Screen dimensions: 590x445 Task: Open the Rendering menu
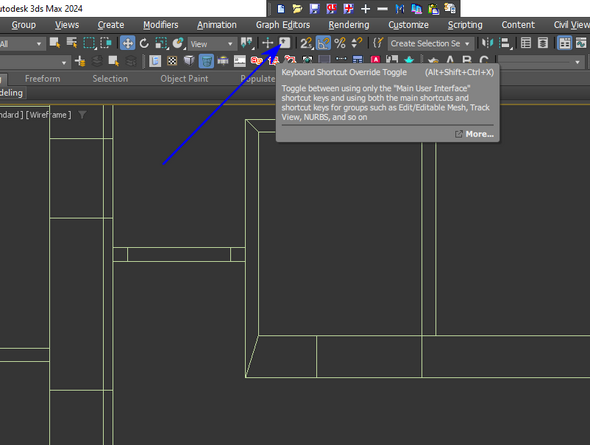click(349, 25)
